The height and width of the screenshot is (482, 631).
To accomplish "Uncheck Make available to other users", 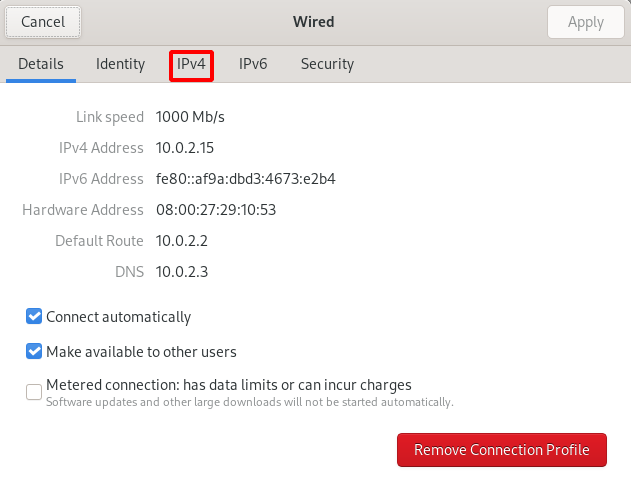I will point(34,352).
